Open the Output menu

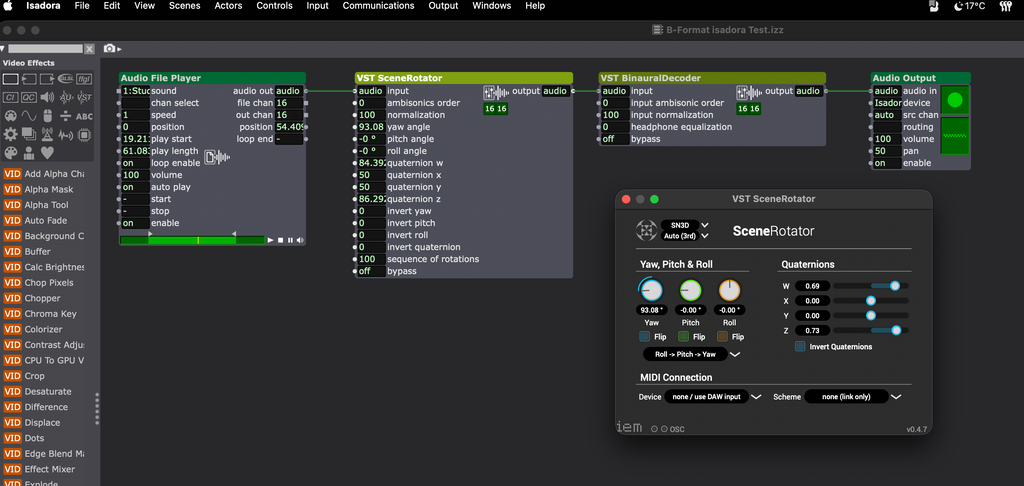[x=443, y=6]
